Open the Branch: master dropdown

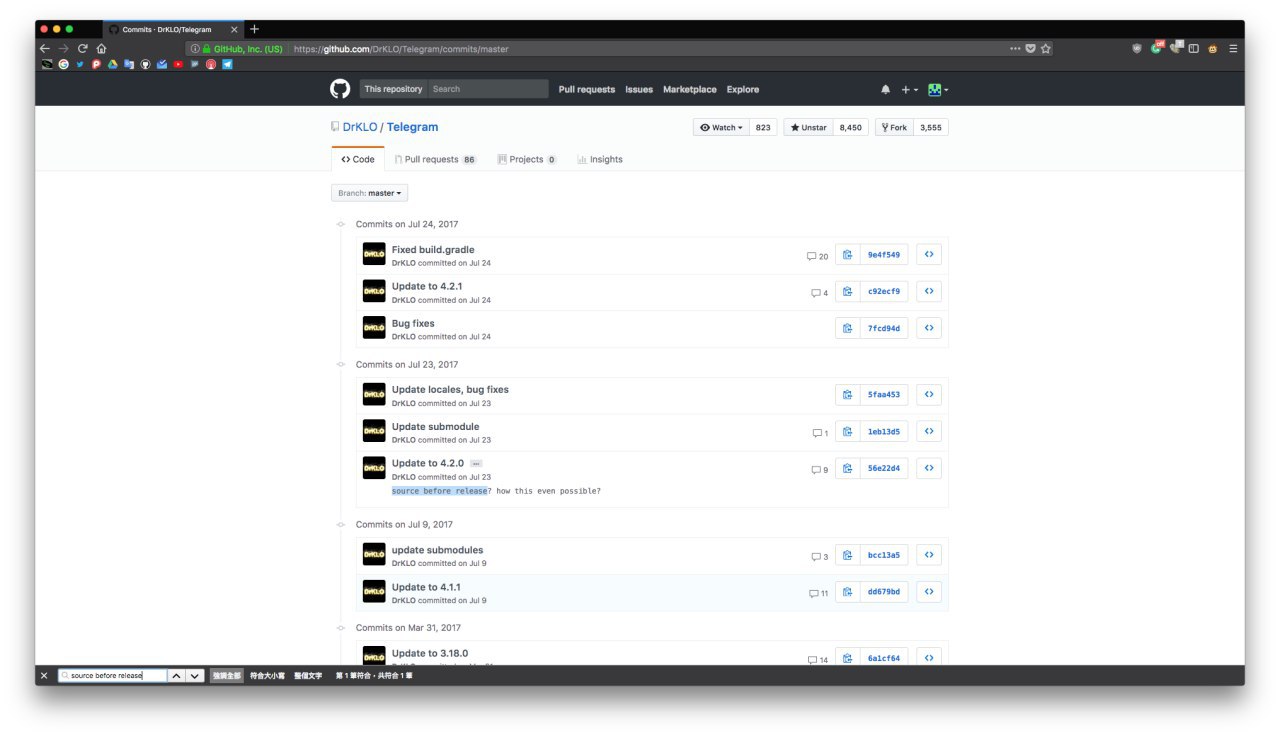(x=369, y=193)
